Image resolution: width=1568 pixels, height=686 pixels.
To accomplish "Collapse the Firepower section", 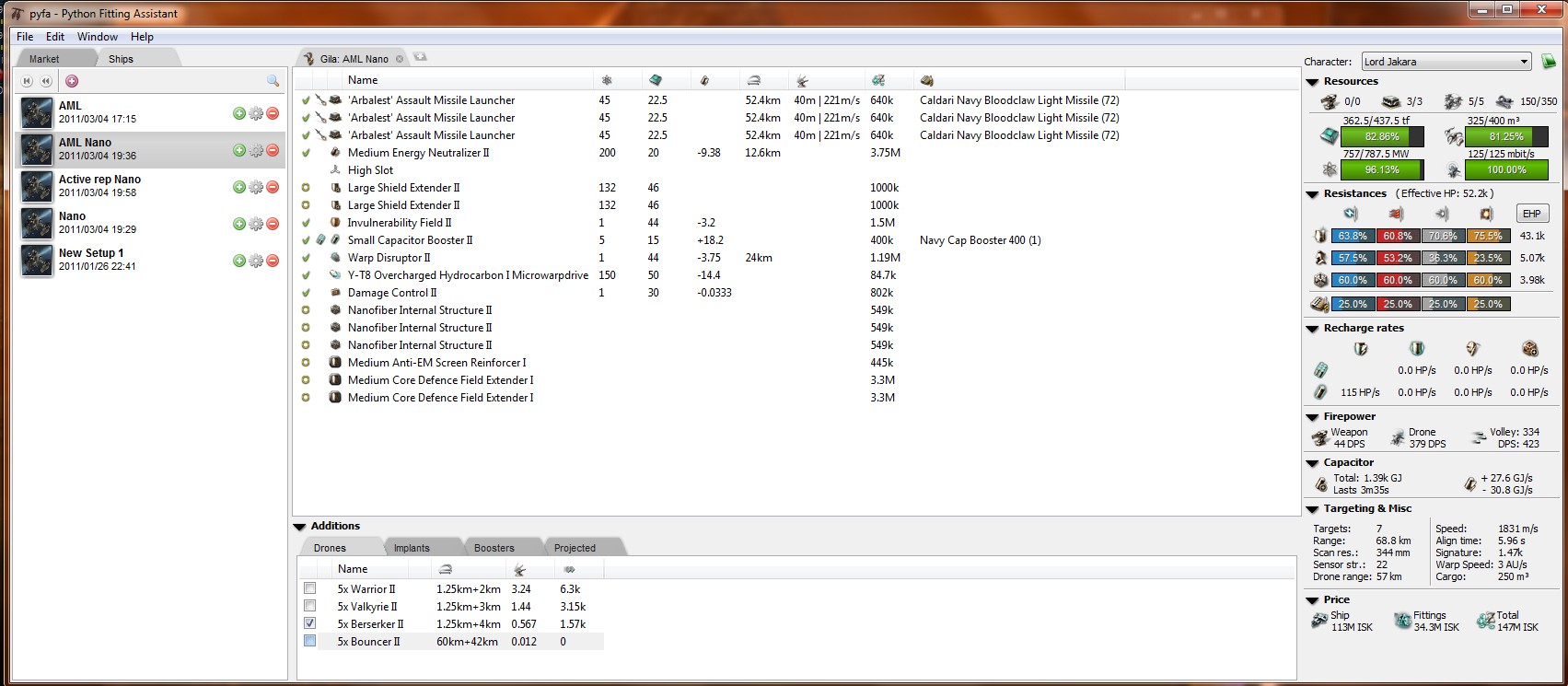I will point(1312,417).
